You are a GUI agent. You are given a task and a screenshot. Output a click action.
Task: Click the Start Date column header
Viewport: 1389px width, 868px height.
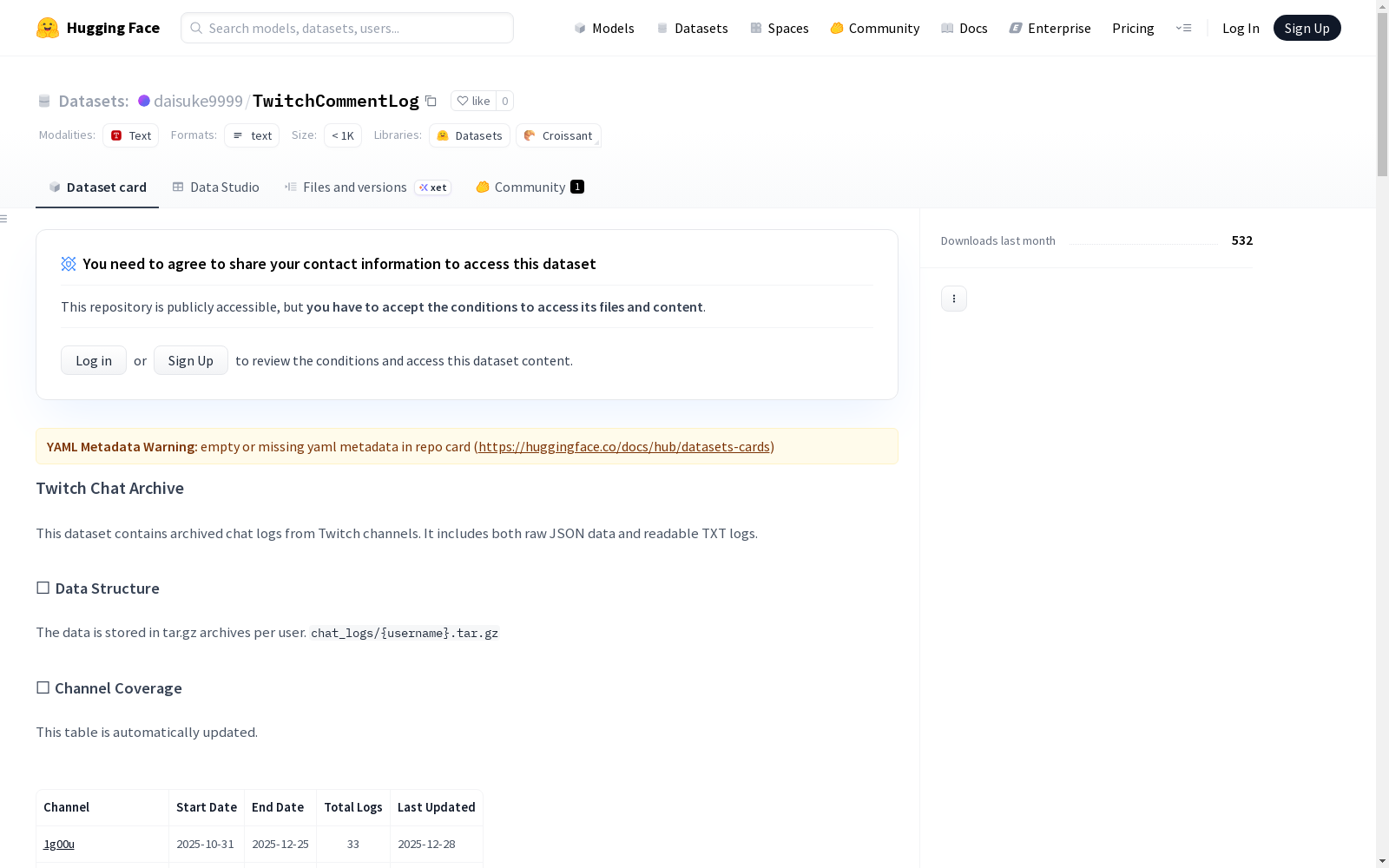tap(207, 807)
